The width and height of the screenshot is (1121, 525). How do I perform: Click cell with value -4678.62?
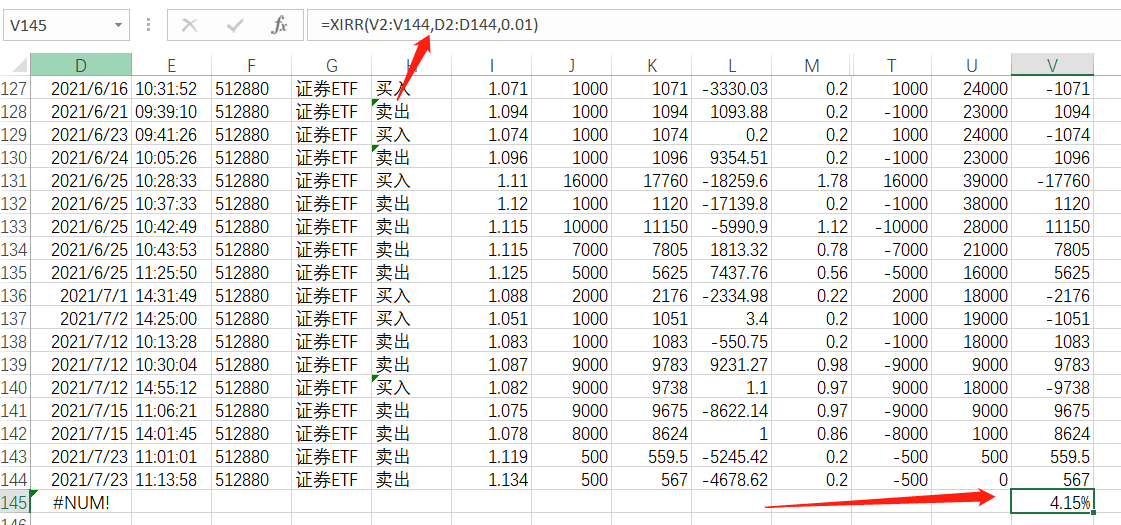pyautogui.click(x=732, y=479)
